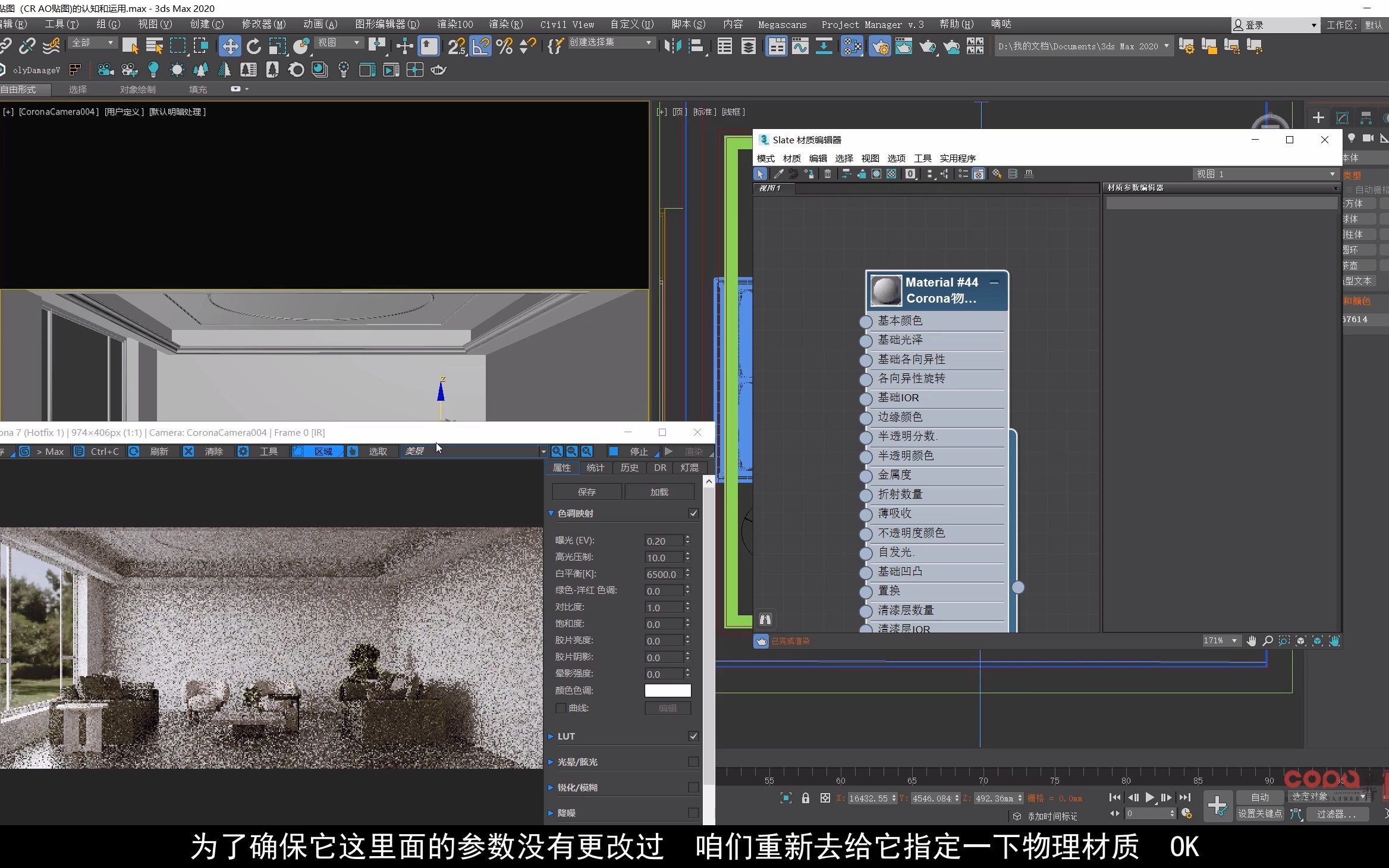1389x868 pixels.
Task: Click 设置关键点 button
Action: [x=1260, y=813]
